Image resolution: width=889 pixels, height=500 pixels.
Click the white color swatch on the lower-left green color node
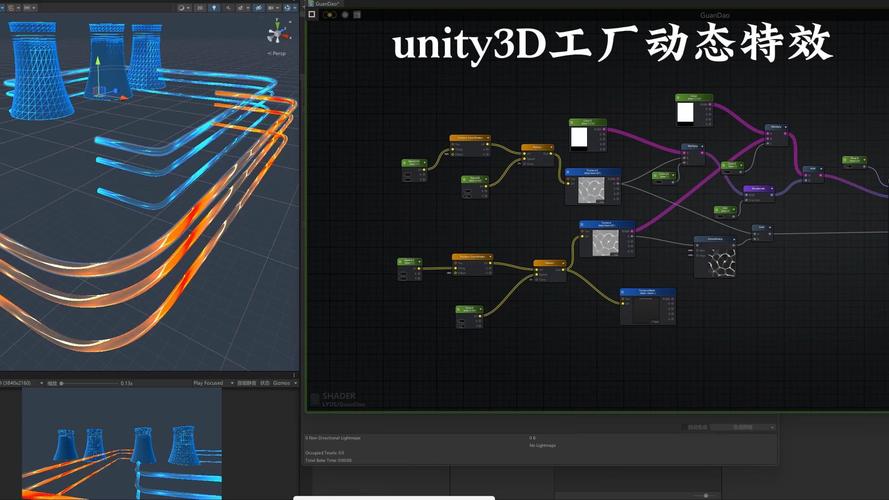[x=579, y=137]
